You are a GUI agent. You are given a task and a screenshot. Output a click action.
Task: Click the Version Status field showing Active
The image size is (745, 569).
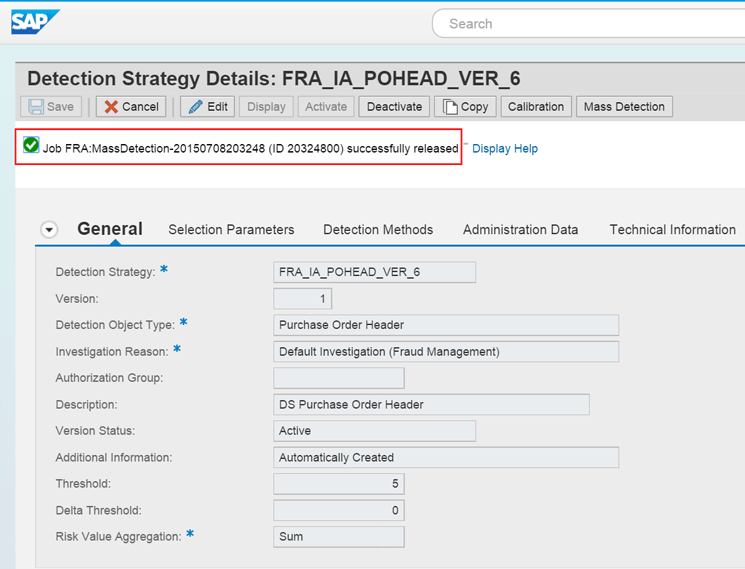pos(374,431)
